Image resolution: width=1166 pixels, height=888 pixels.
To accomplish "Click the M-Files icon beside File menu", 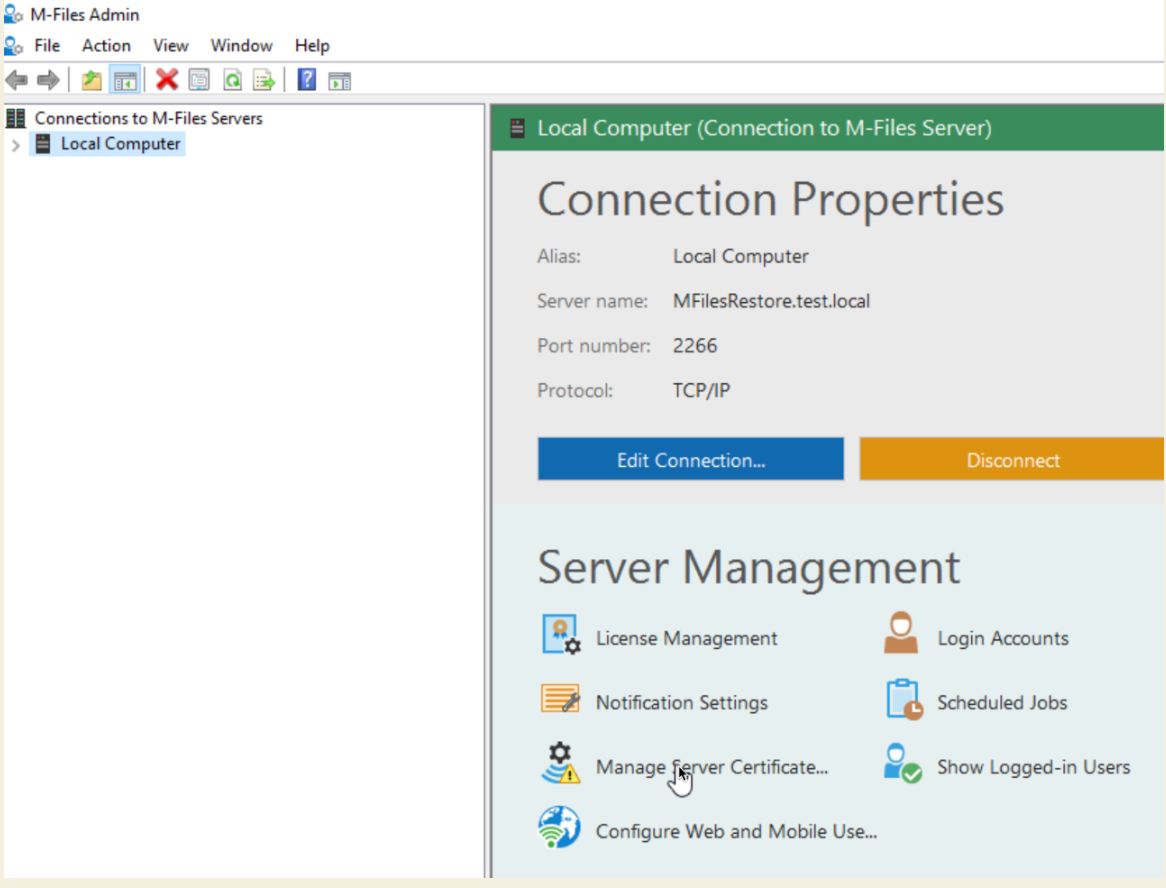I will [13, 46].
